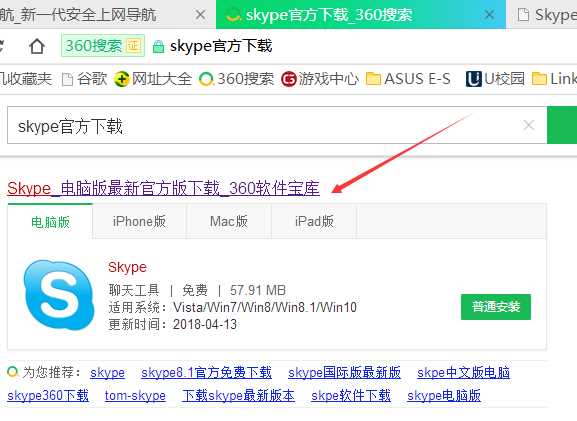Open the 游戏中心 bookmark
Screen dimensions: 577x421
pyautogui.click(x=320, y=79)
